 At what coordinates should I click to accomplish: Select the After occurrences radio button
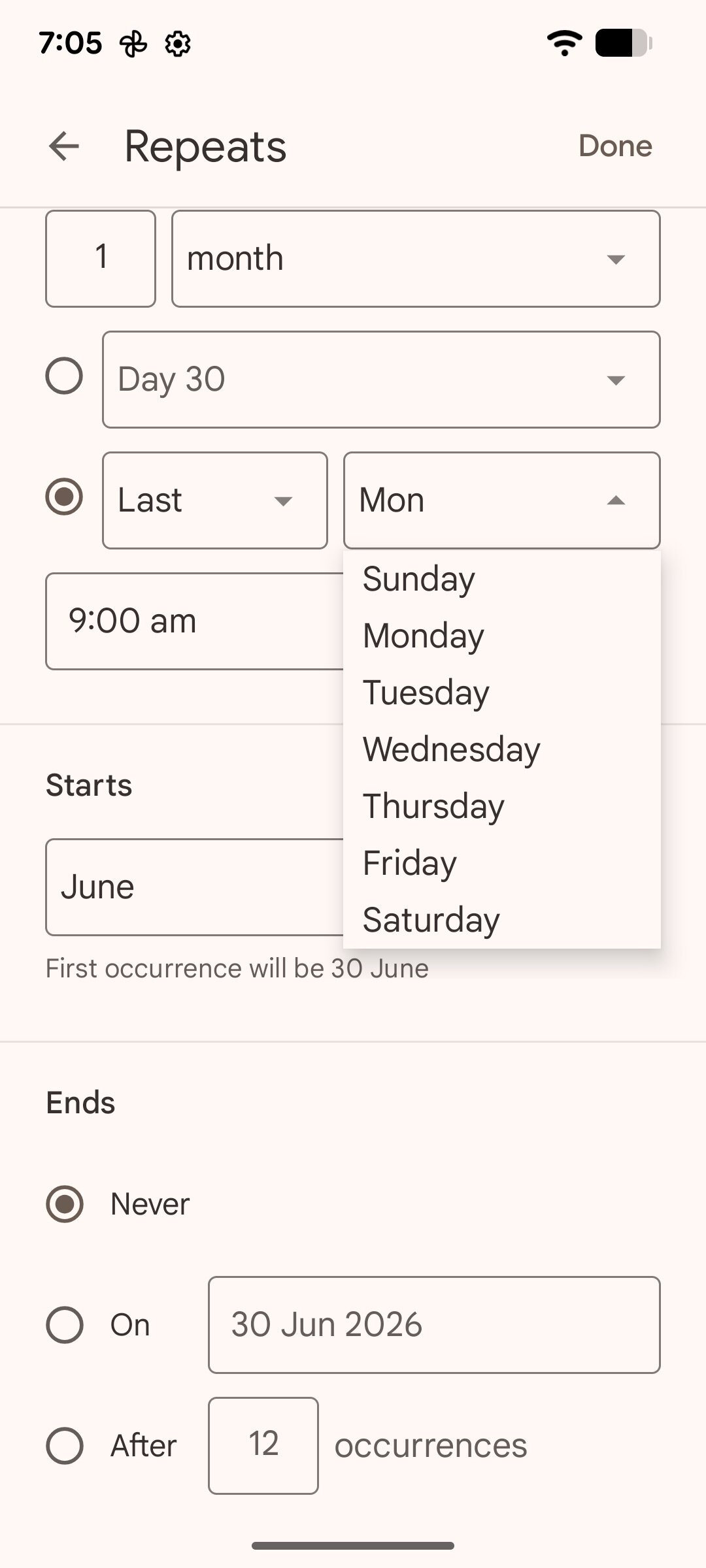(64, 1445)
